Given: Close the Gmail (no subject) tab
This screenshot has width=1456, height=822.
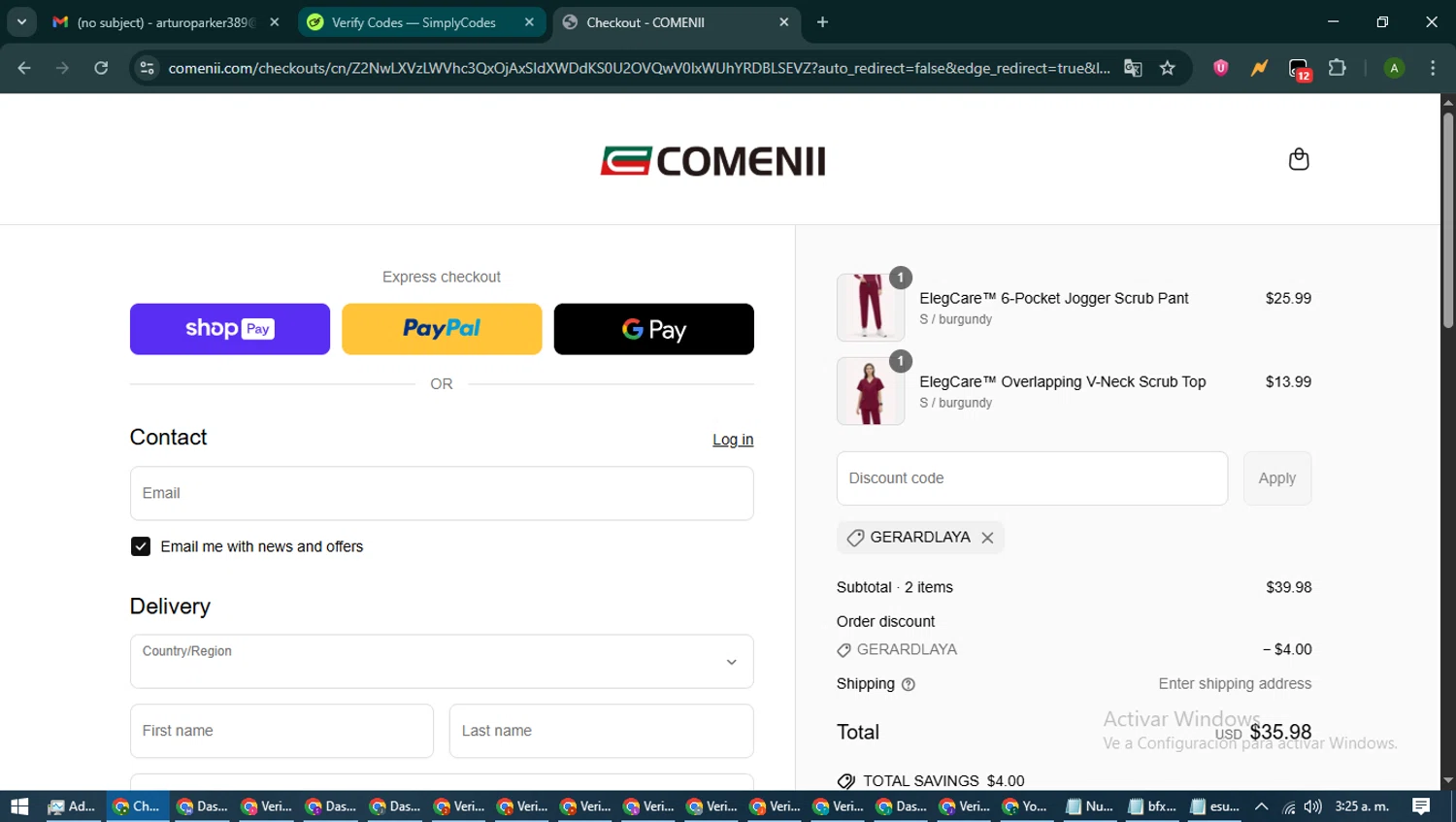Looking at the screenshot, I should click(x=275, y=22).
